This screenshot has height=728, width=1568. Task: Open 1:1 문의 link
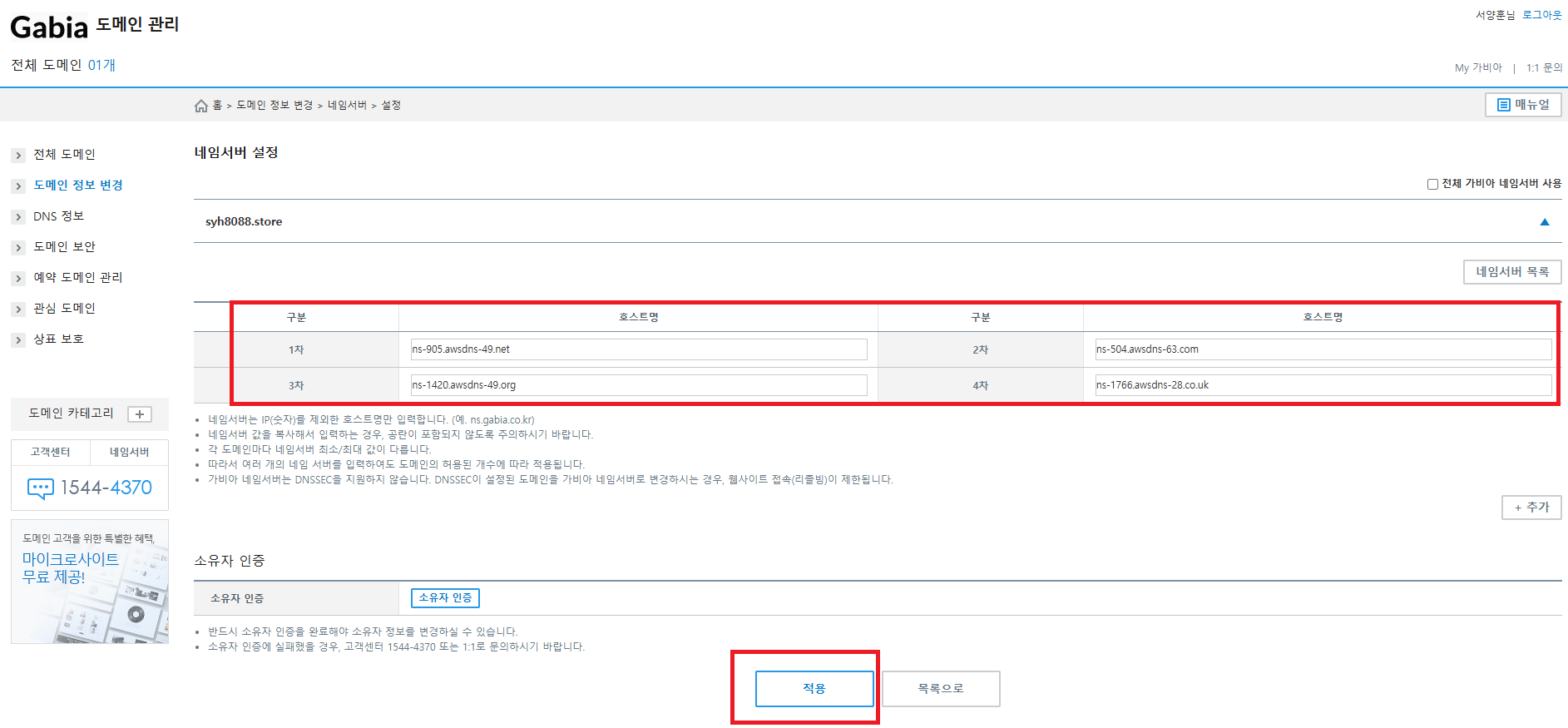(1544, 68)
